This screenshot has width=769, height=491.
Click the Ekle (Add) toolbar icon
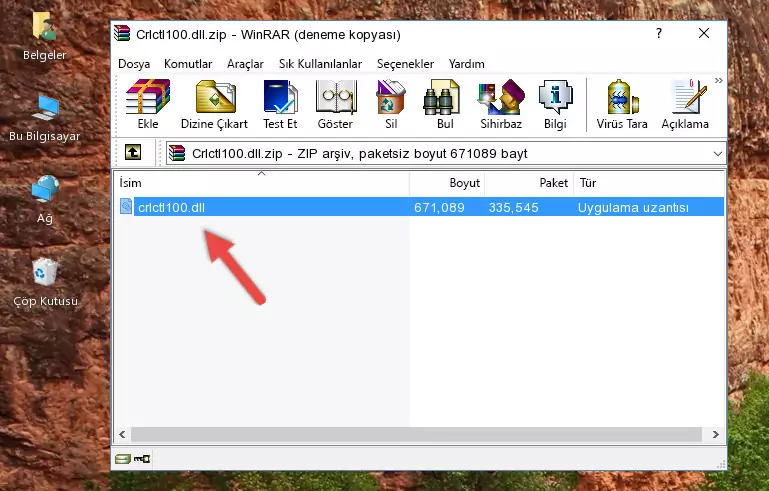point(148,97)
